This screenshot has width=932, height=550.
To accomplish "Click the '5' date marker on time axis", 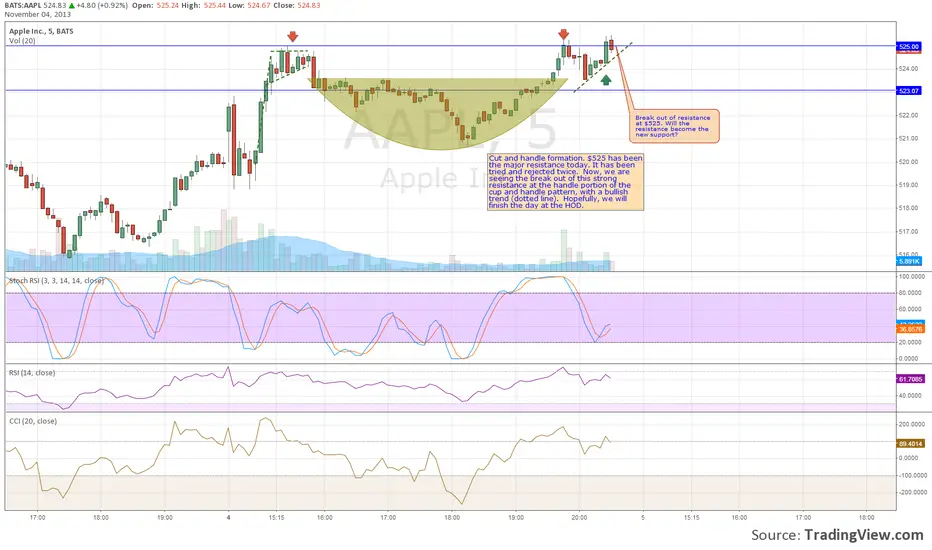I will click(x=643, y=517).
